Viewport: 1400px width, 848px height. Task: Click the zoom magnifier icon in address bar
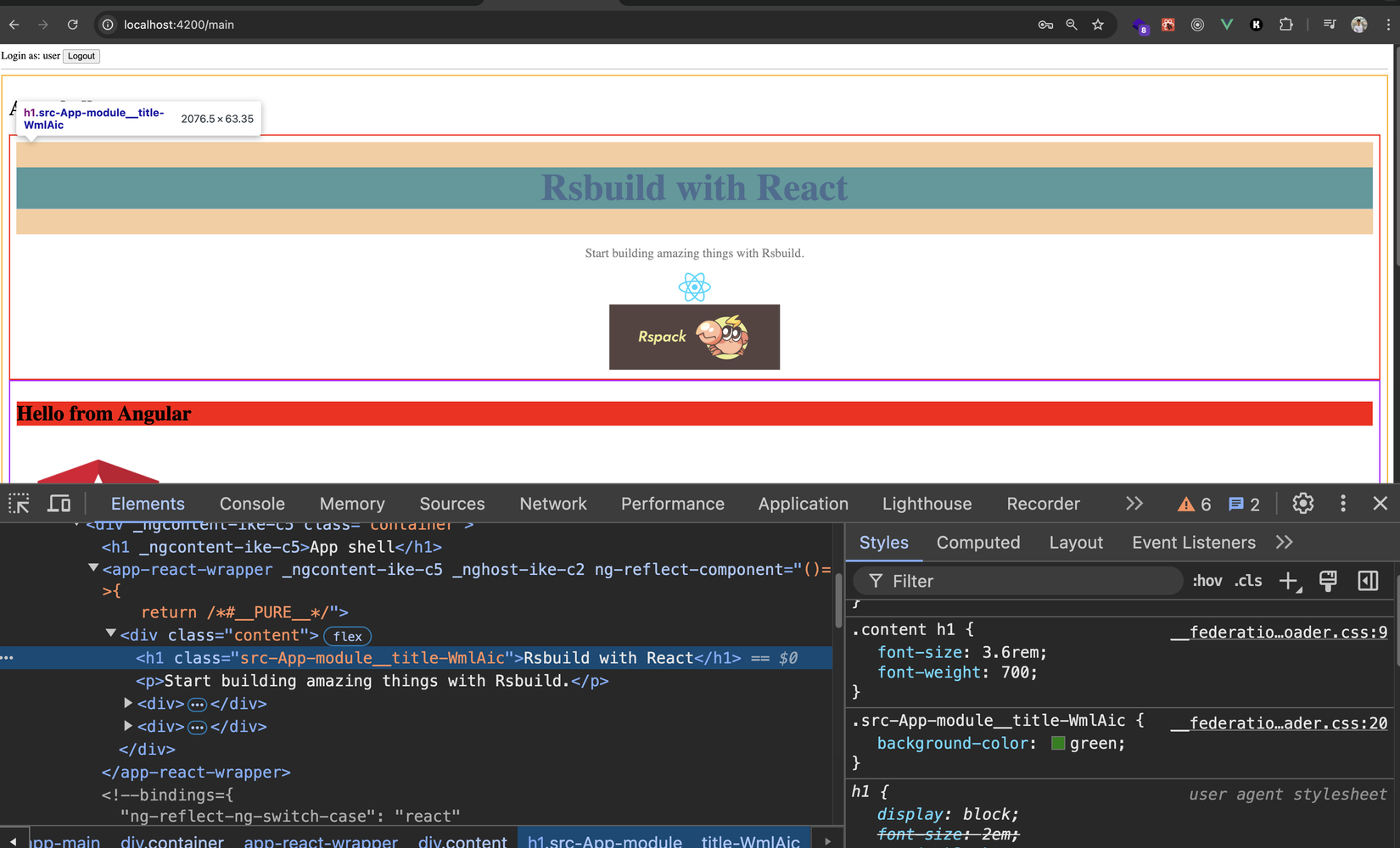1072,25
